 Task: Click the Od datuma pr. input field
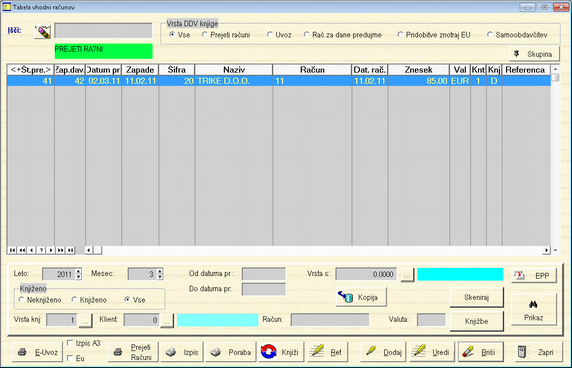(264, 274)
